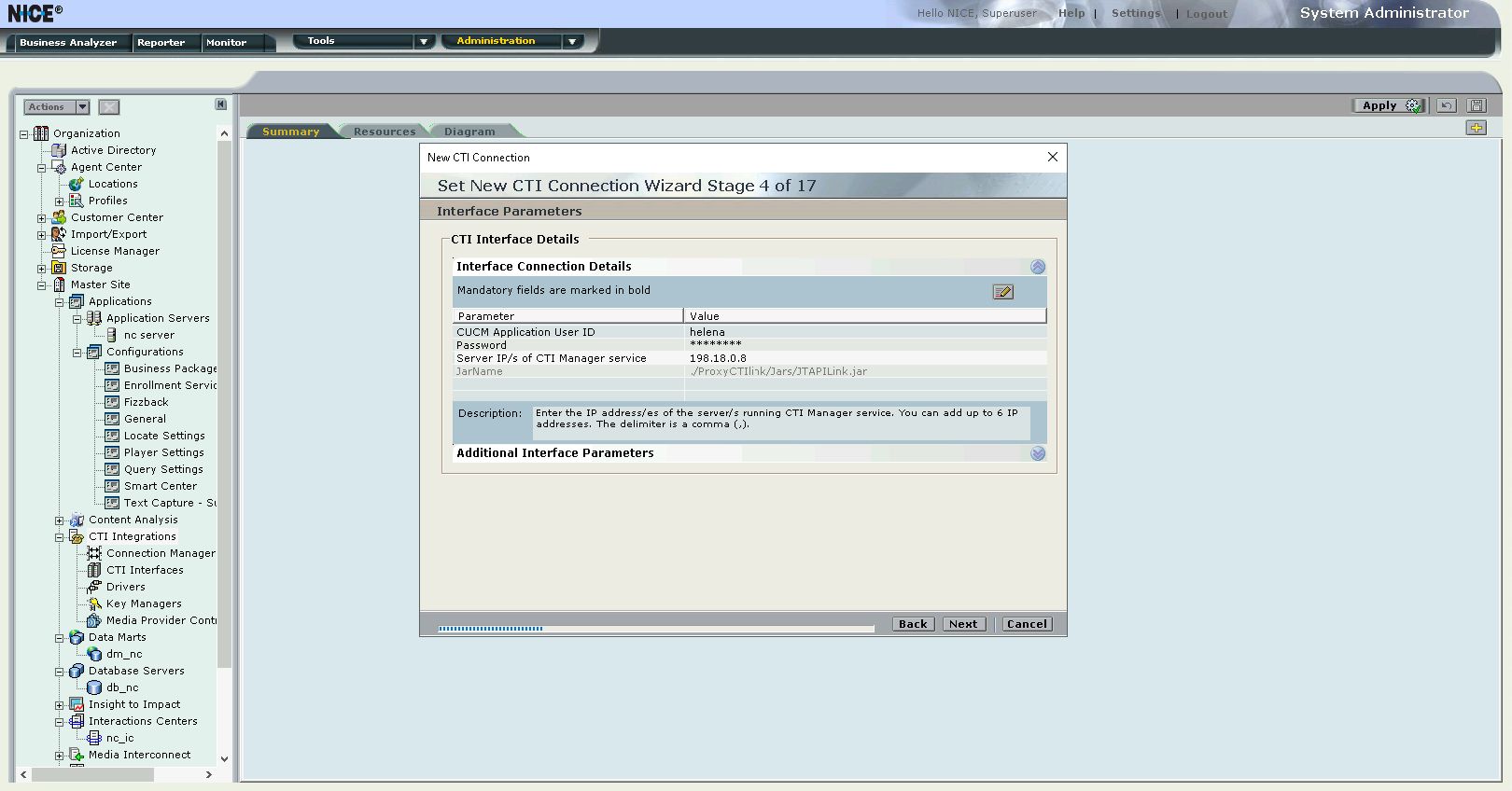Expand Additional Interface Parameters section
Image resolution: width=1512 pixels, height=791 pixels.
tap(1038, 453)
